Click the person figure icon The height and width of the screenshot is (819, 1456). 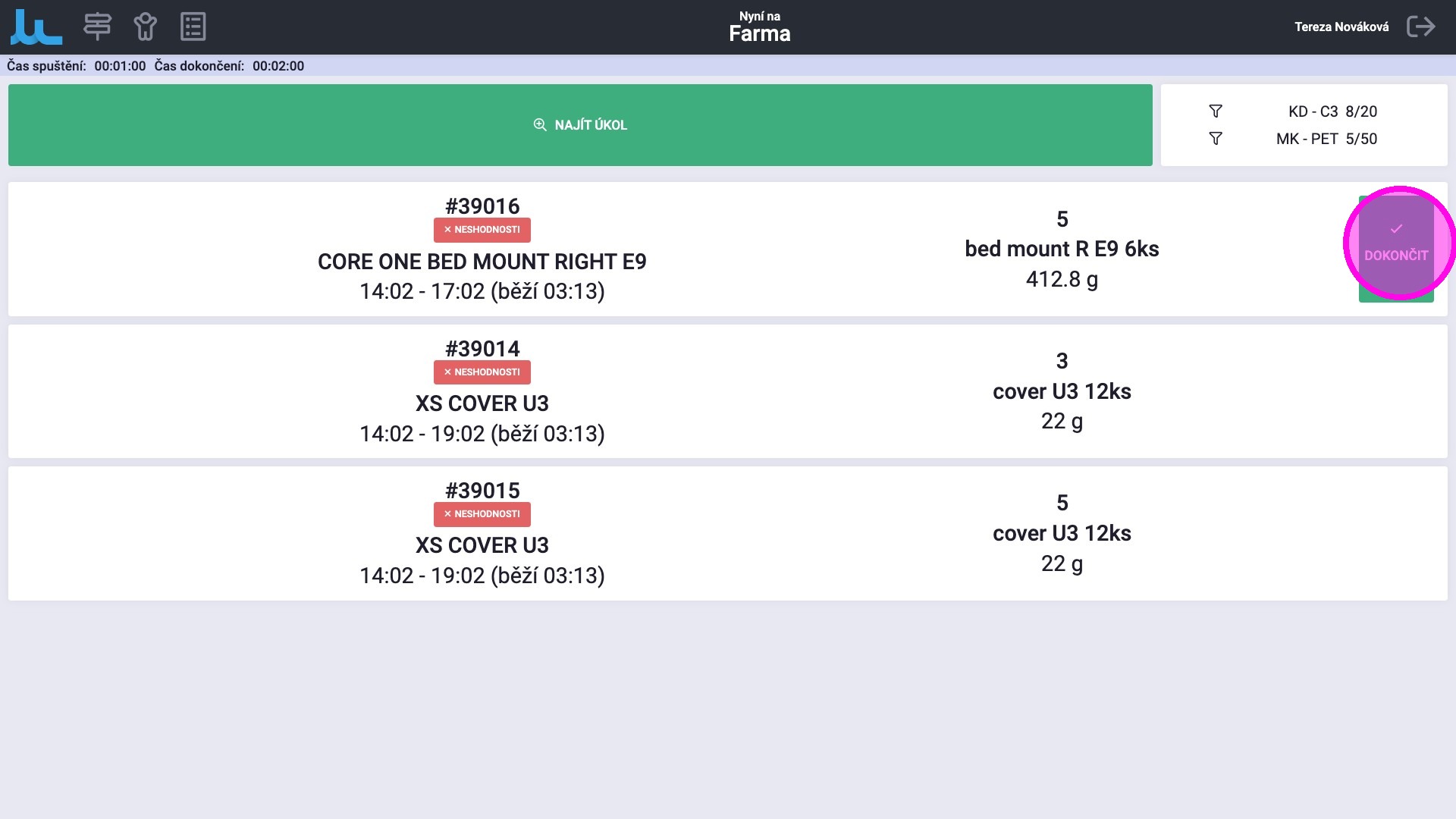click(x=145, y=27)
